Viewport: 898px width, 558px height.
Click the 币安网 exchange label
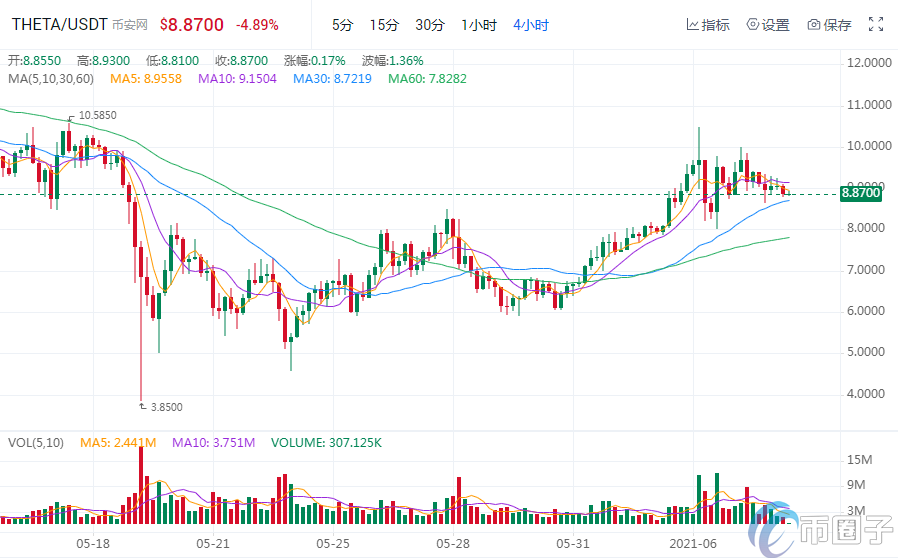(x=126, y=25)
